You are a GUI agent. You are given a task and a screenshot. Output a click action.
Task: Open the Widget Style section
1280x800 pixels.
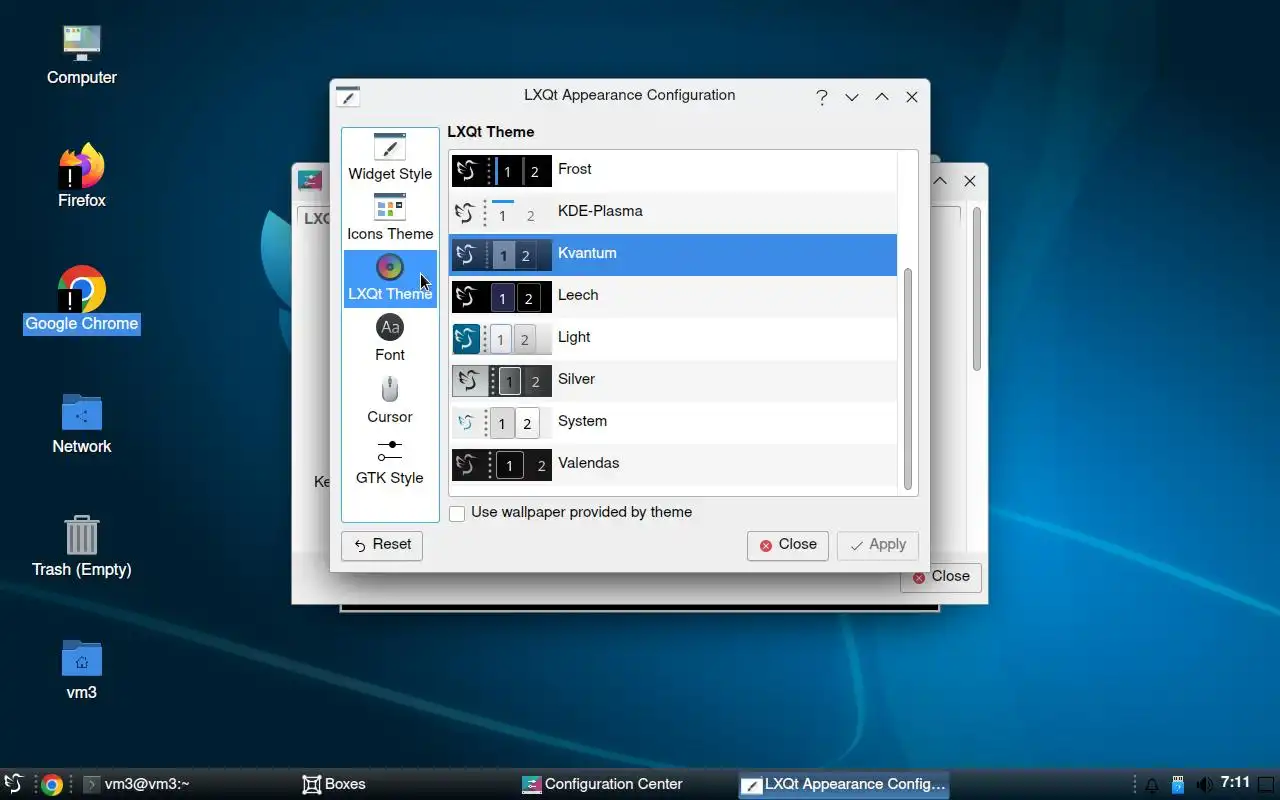click(390, 158)
